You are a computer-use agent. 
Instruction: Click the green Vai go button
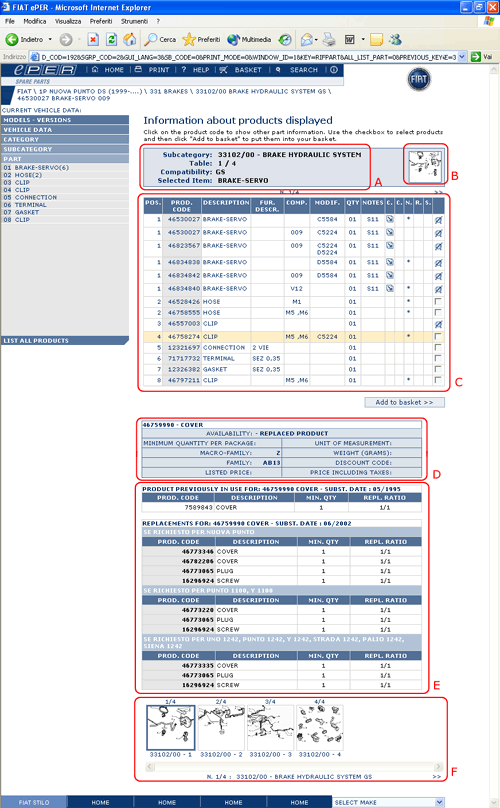click(481, 57)
